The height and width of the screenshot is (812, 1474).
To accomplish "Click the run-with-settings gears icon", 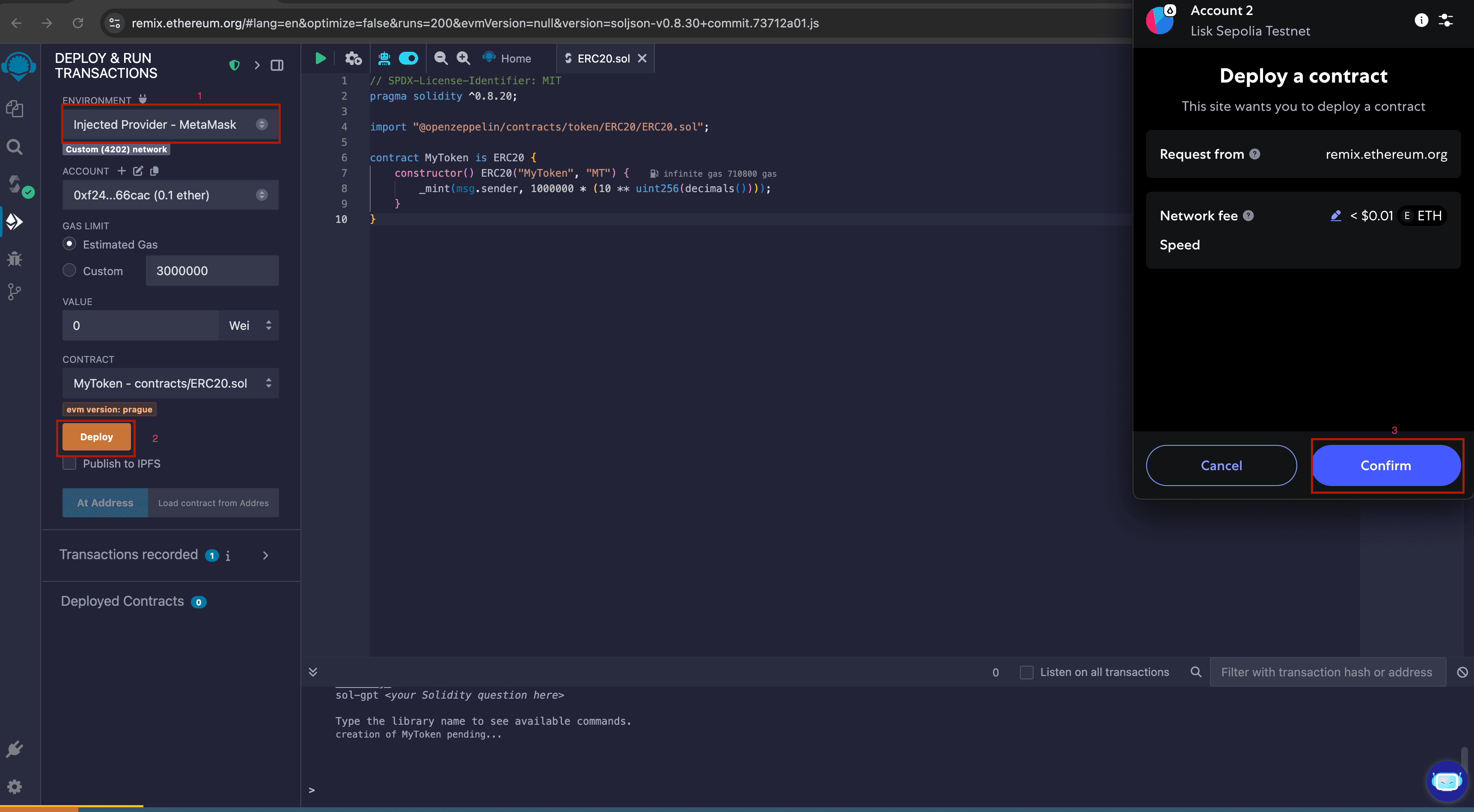I will (x=353, y=58).
